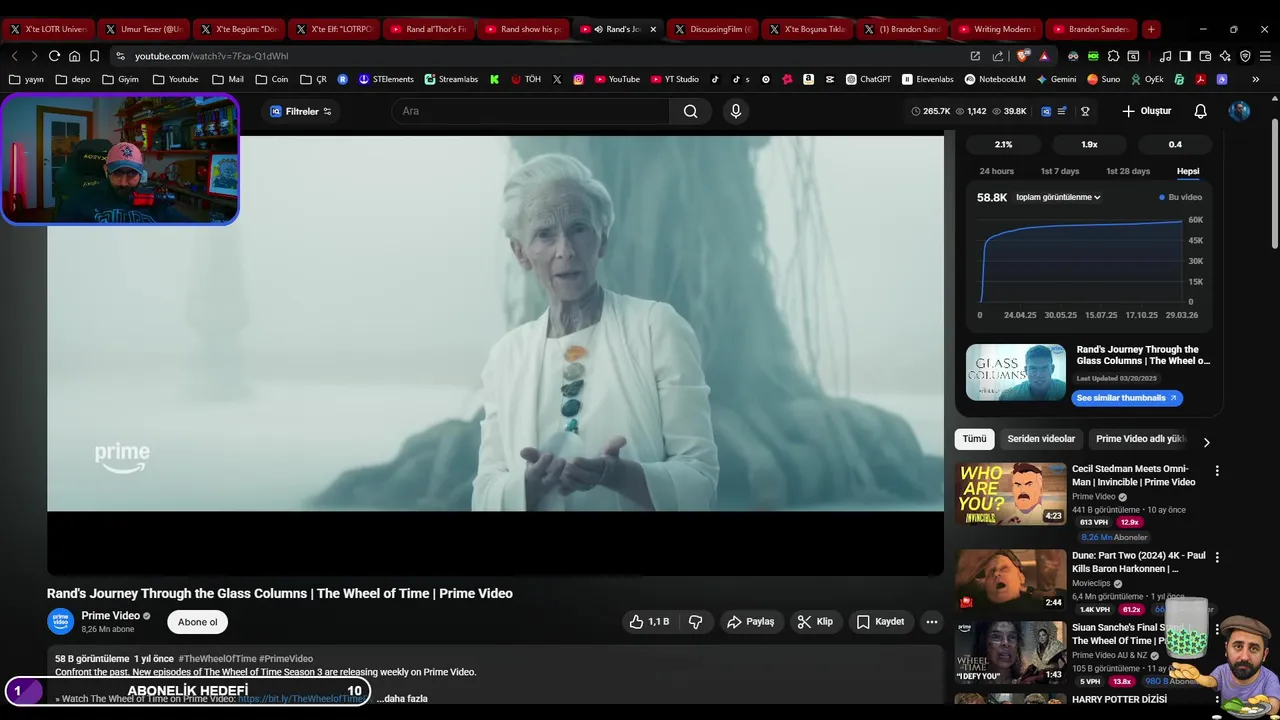Open the account avatar menu
This screenshot has height=720, width=1280.
(1239, 111)
